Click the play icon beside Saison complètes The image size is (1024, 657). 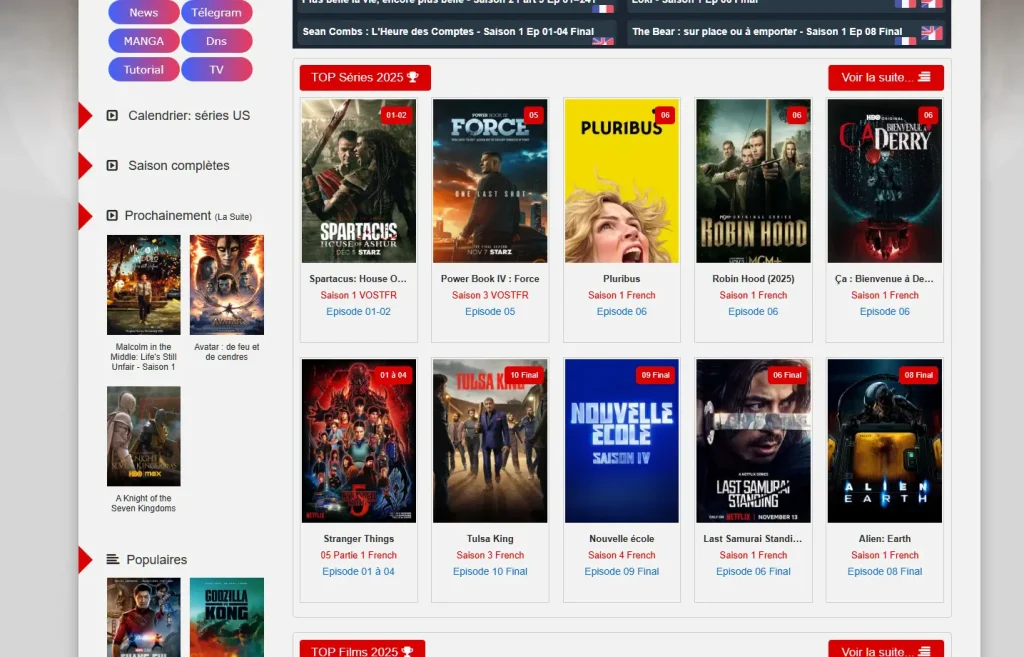pyautogui.click(x=112, y=165)
